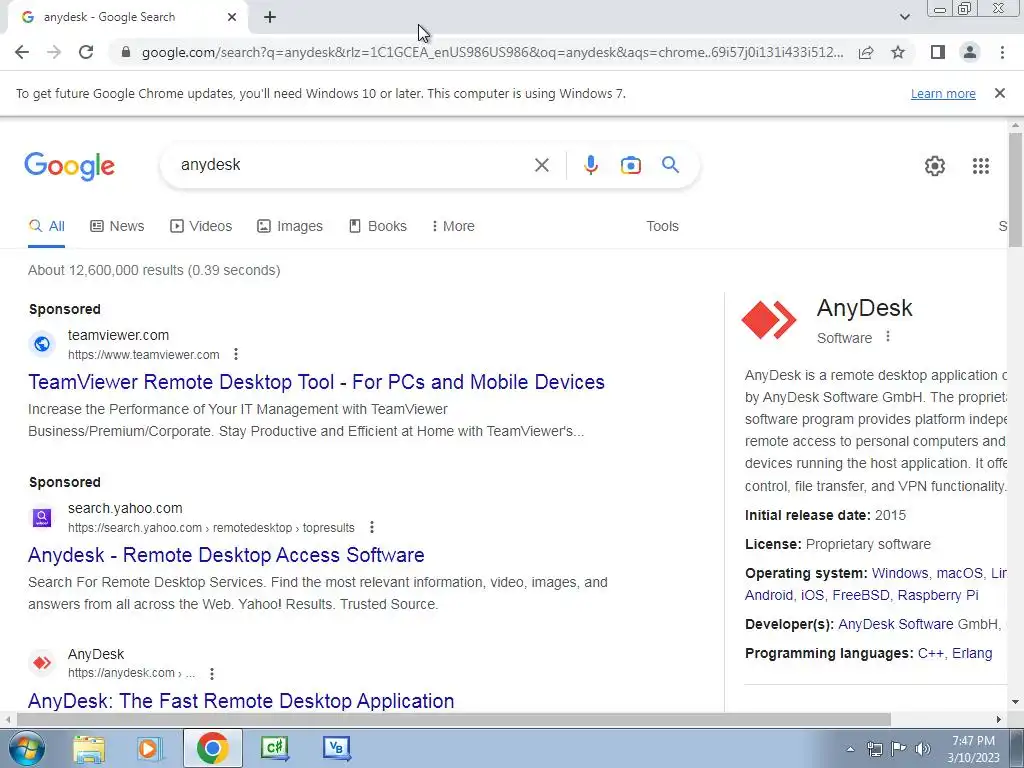Open the VB application in taskbar

(x=337, y=748)
